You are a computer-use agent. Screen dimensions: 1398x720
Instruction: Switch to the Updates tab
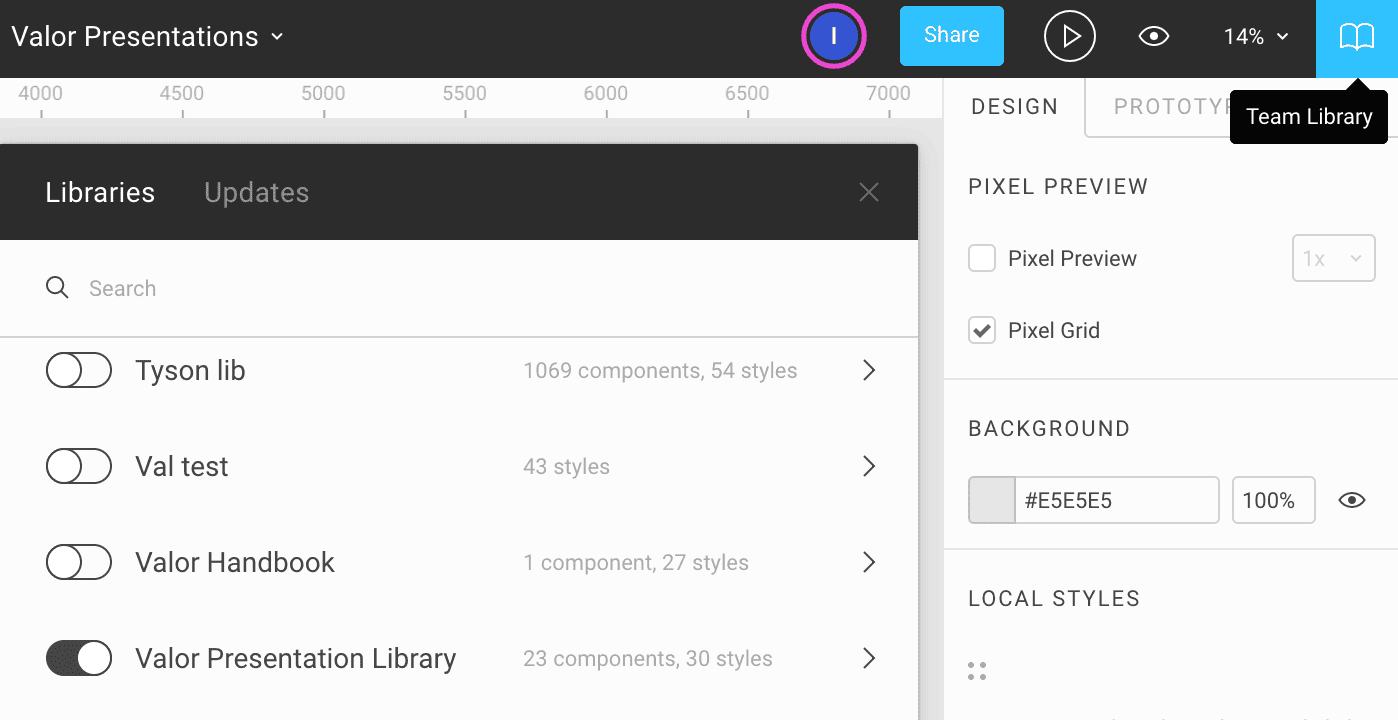tap(256, 192)
